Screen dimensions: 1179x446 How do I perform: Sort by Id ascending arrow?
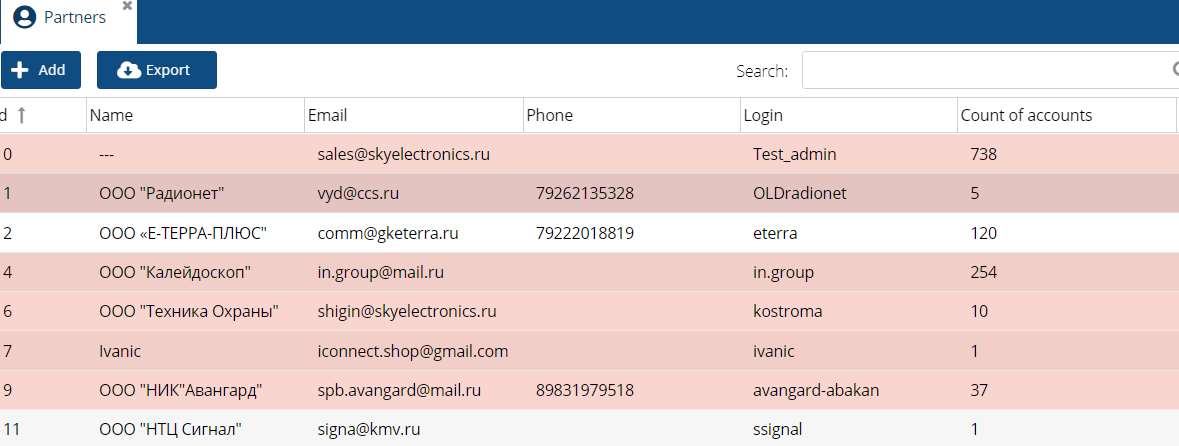[22, 115]
